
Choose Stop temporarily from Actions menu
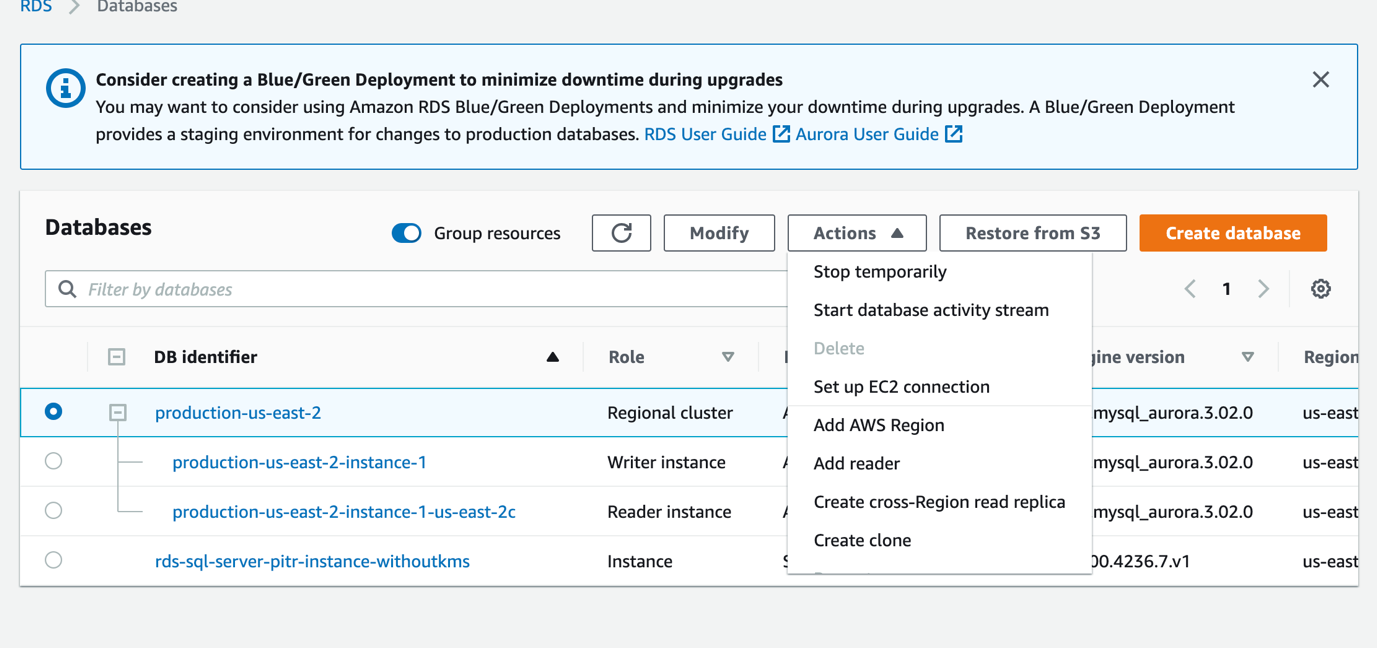(x=879, y=272)
